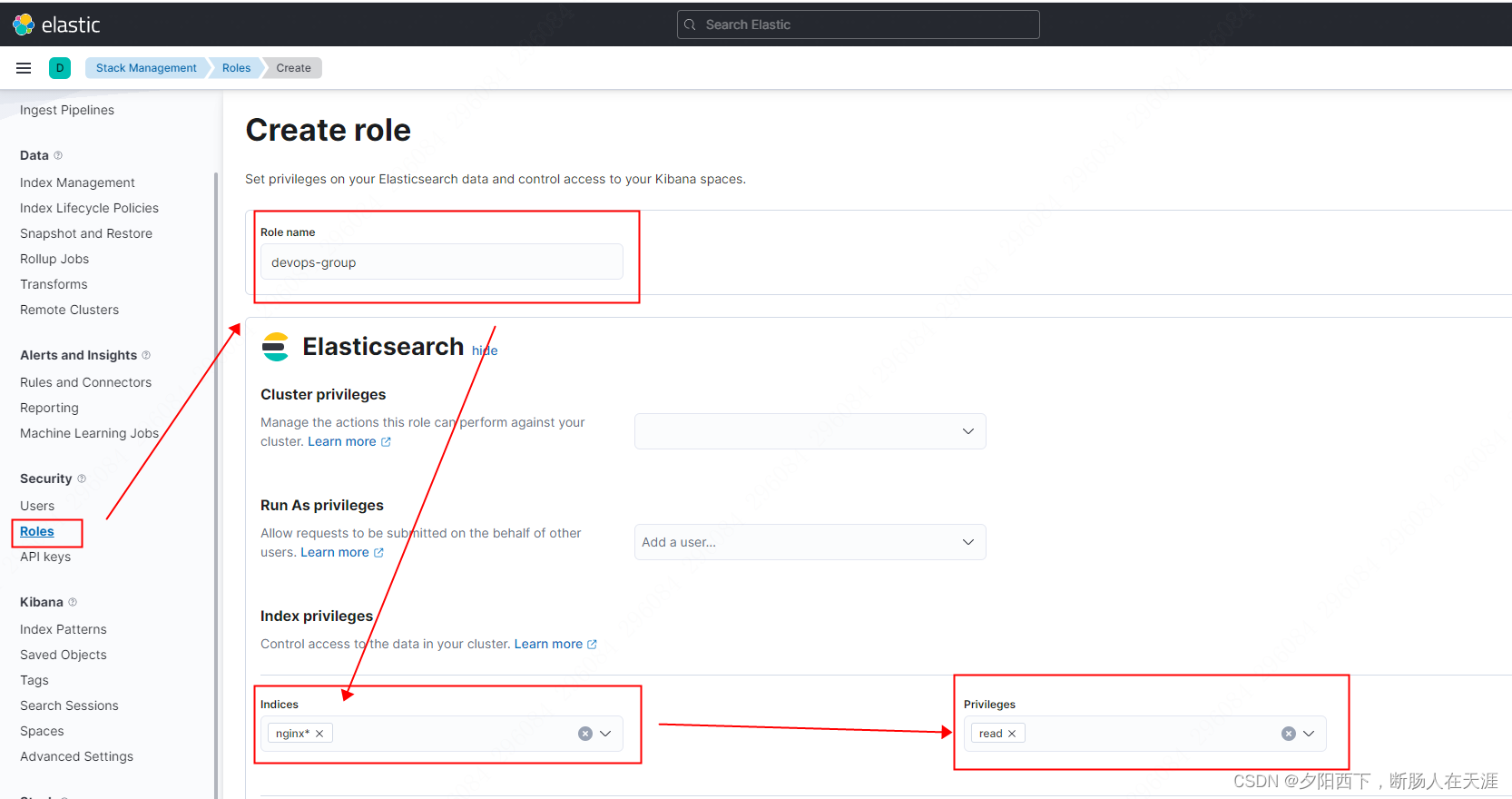The height and width of the screenshot is (799, 1512).
Task: Click the info icon next to Alerts and Insights
Action: (146, 355)
